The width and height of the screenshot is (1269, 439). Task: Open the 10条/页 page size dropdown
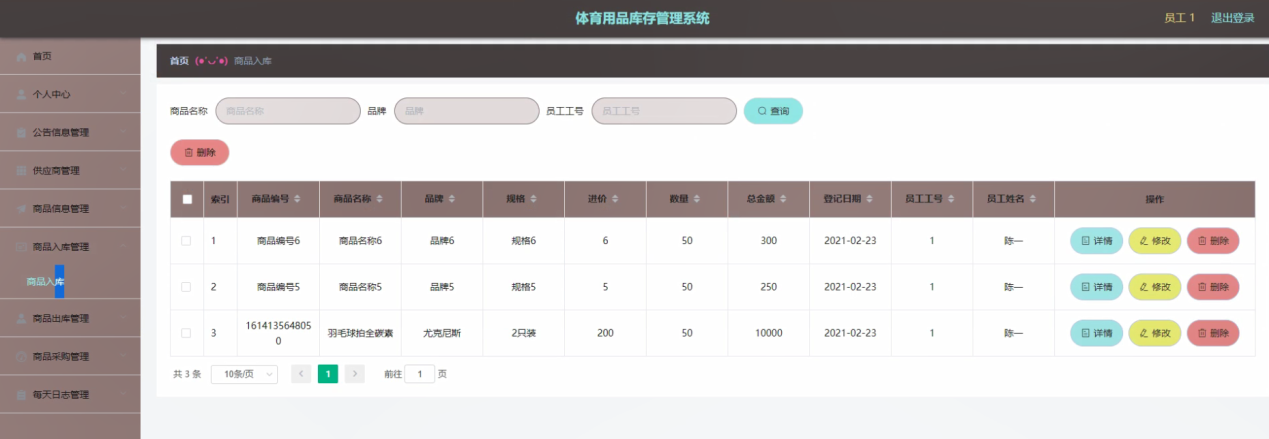244,374
